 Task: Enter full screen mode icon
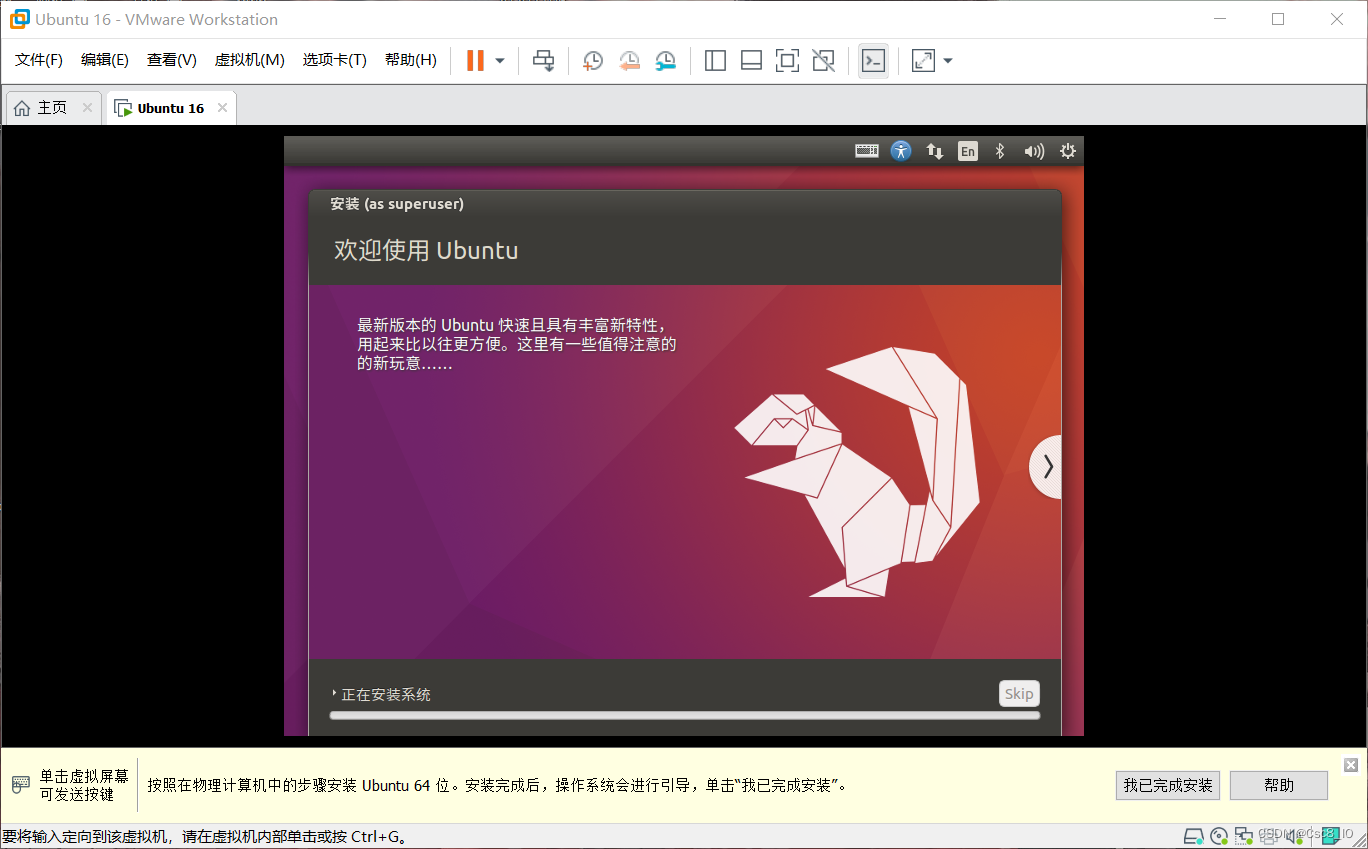pyautogui.click(x=787, y=61)
